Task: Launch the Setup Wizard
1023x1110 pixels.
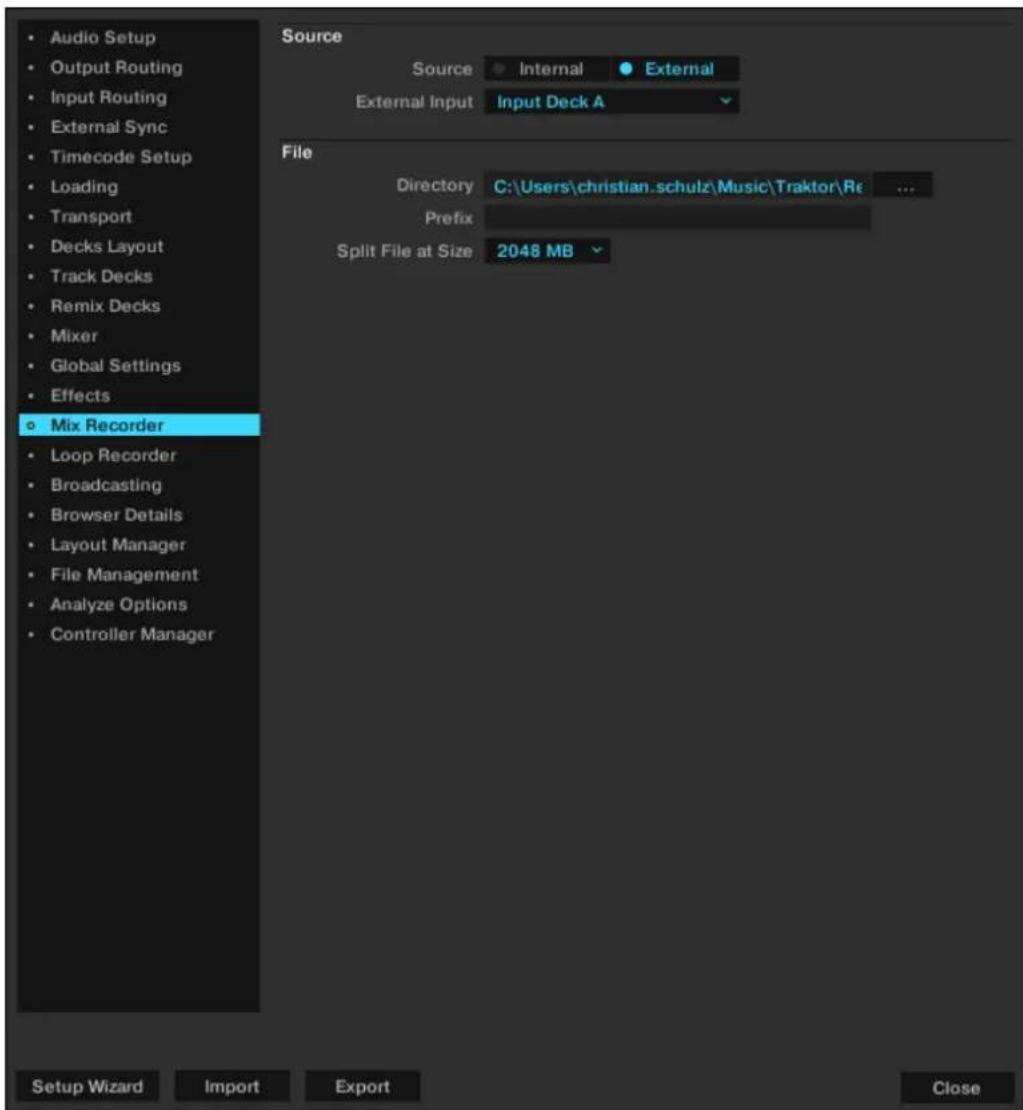Action: [x=87, y=1087]
